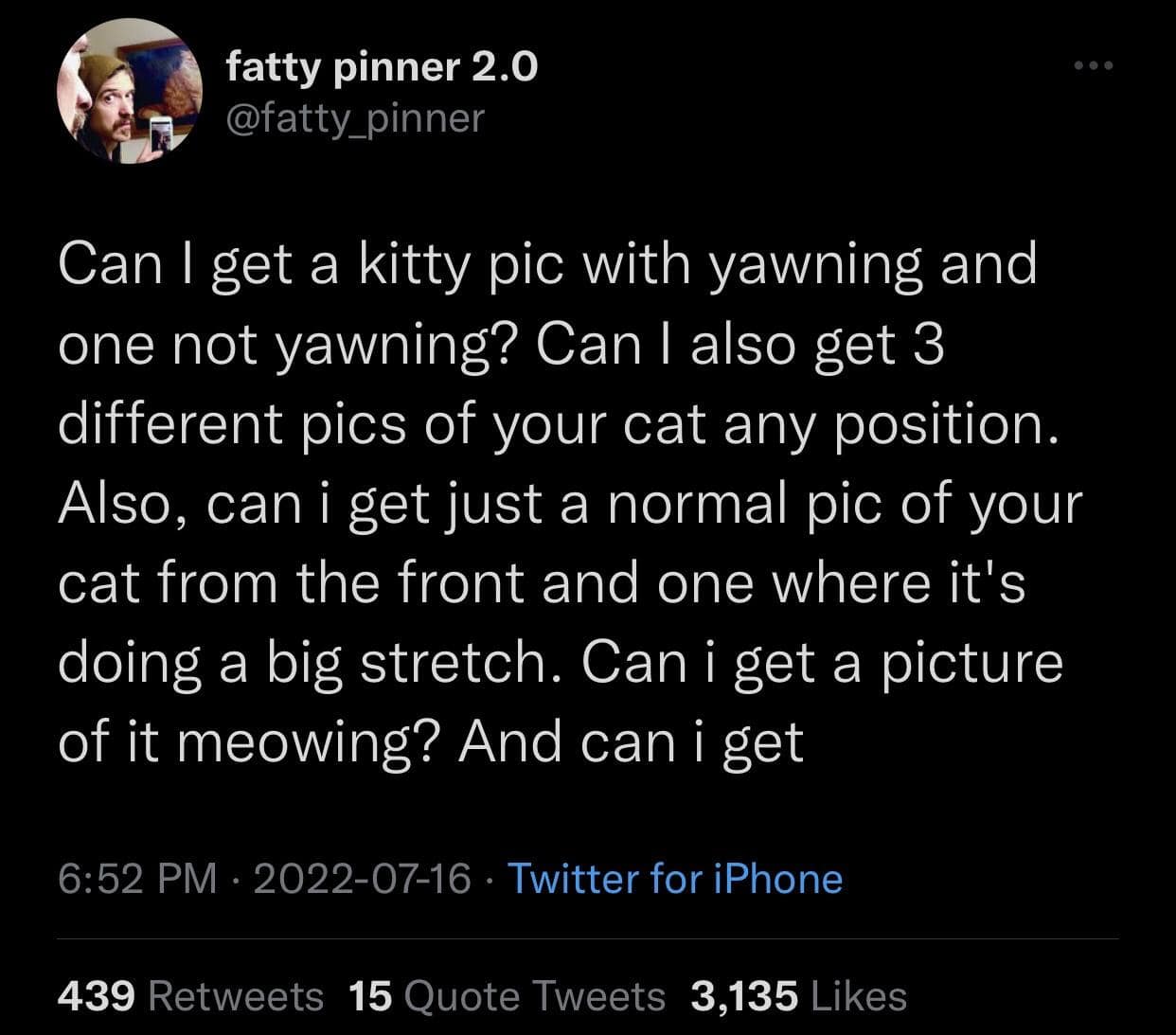Click the @fatty_pinner handle
This screenshot has width=1176, height=1035.
pos(355,117)
